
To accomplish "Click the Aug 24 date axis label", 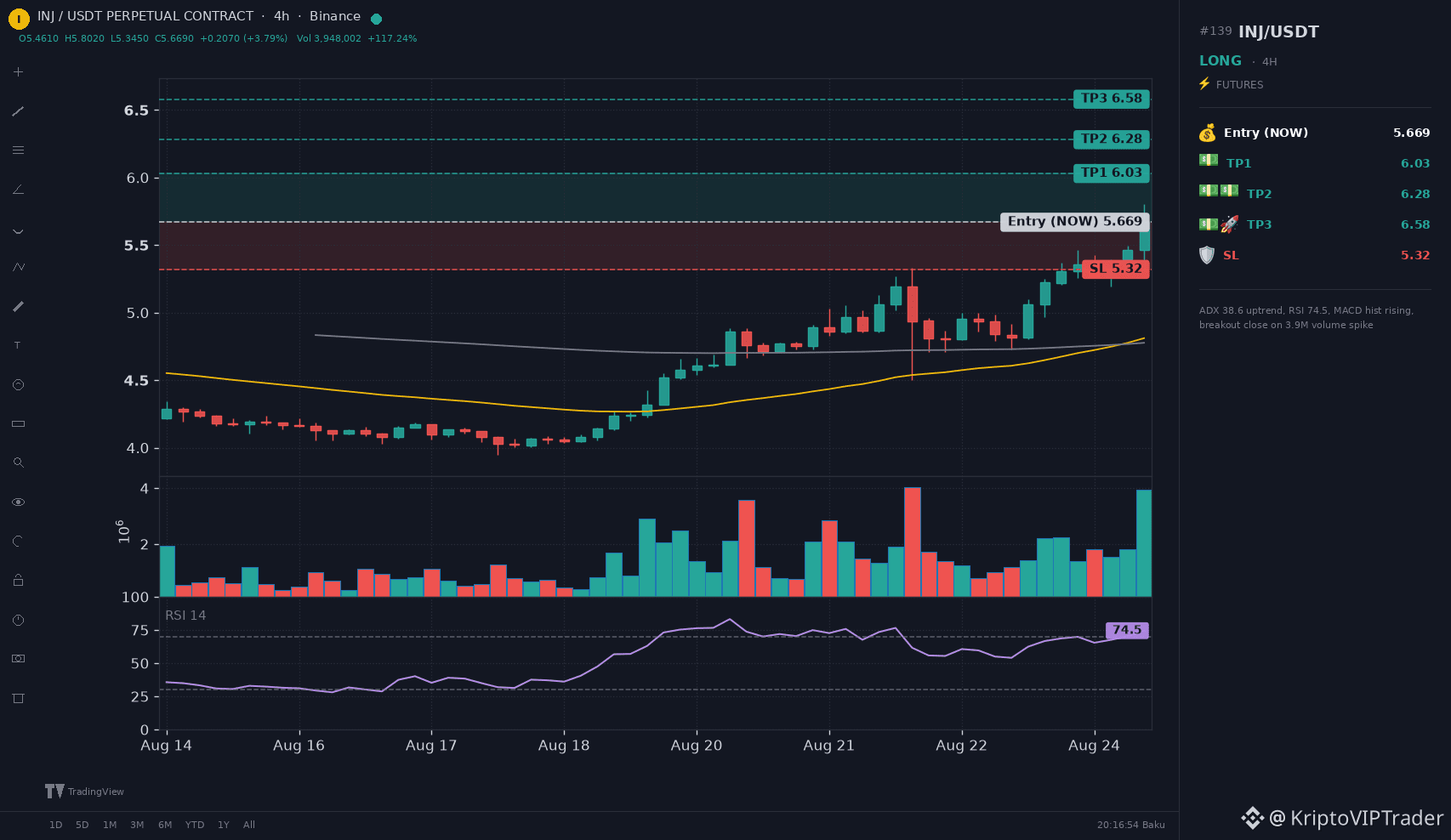I will [x=1094, y=746].
